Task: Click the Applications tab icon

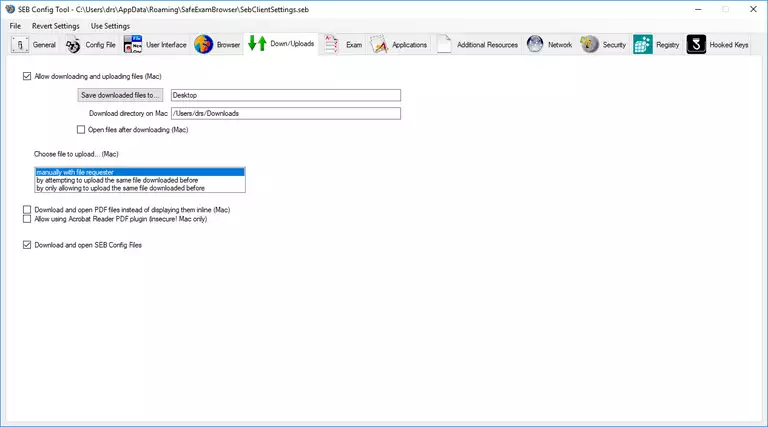Action: (x=378, y=45)
